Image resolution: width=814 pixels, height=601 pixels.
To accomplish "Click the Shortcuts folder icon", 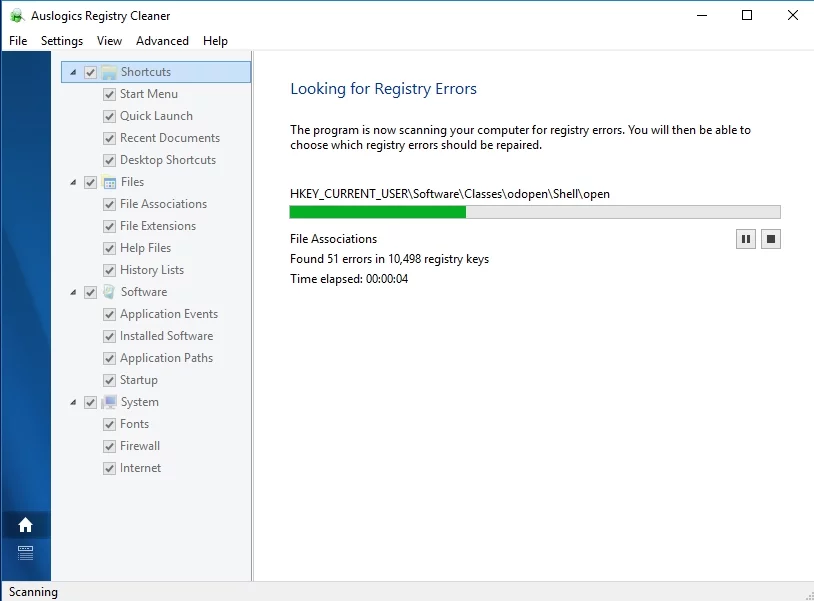I will (x=109, y=72).
